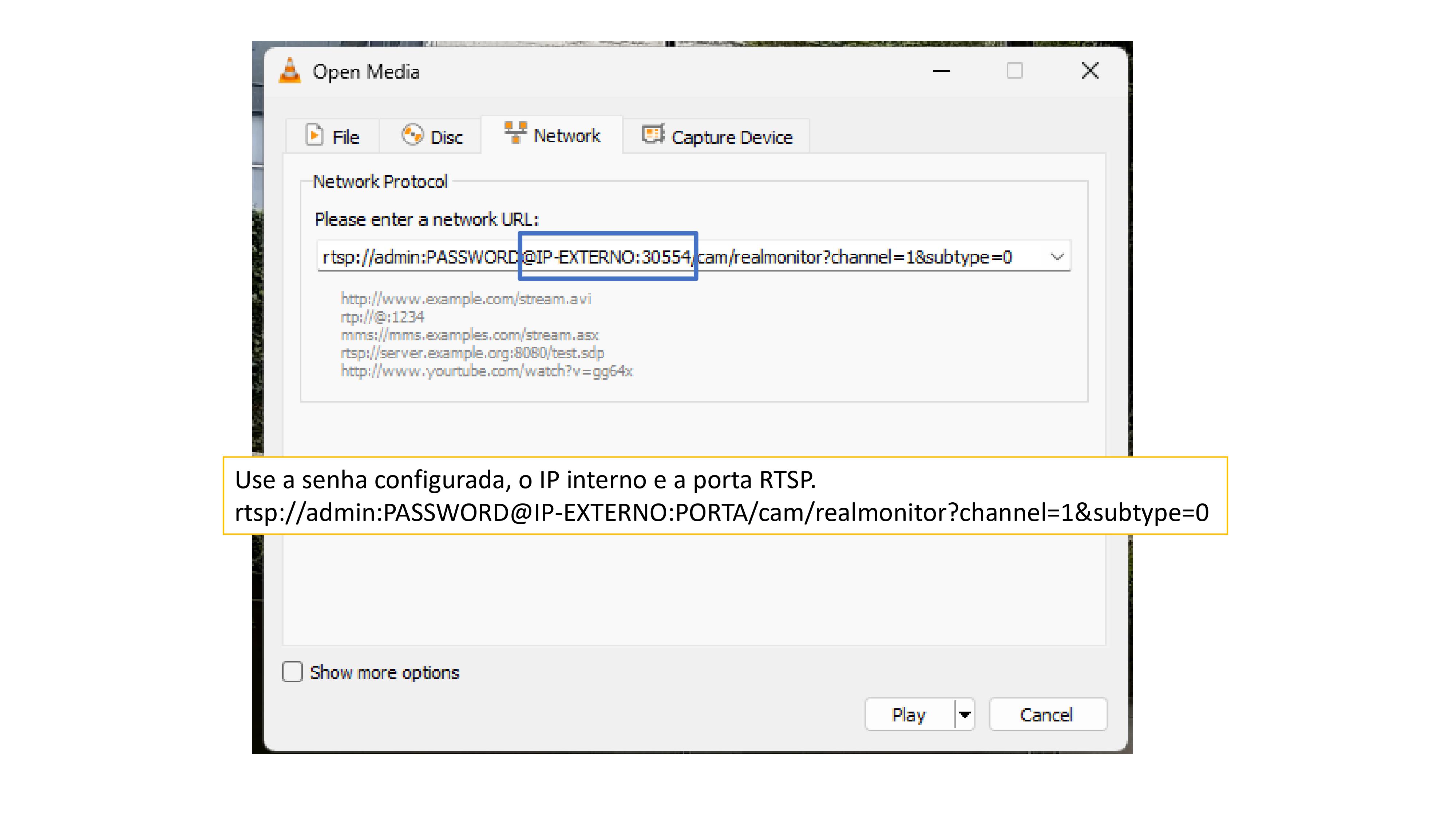Image resolution: width=1456 pixels, height=819 pixels.
Task: Open the Play button dropdown arrow
Action: click(x=965, y=715)
